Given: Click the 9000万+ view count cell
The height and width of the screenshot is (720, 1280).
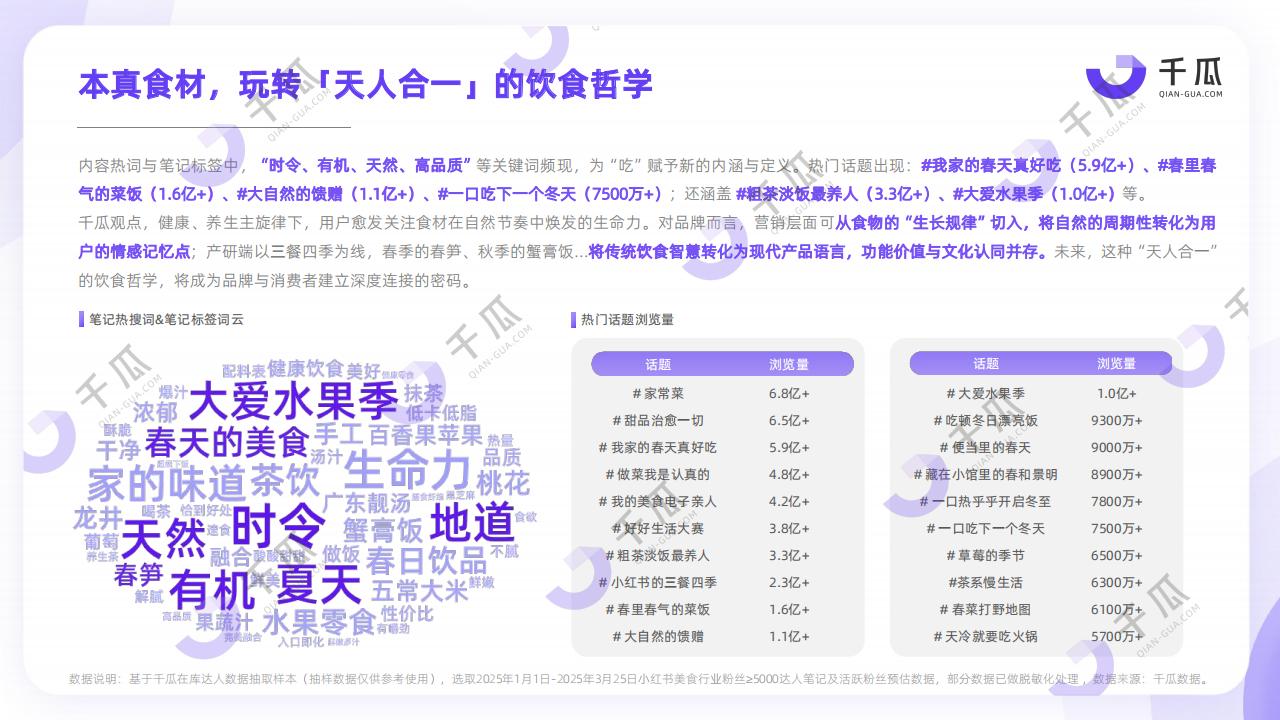Looking at the screenshot, I should pos(1117,448).
